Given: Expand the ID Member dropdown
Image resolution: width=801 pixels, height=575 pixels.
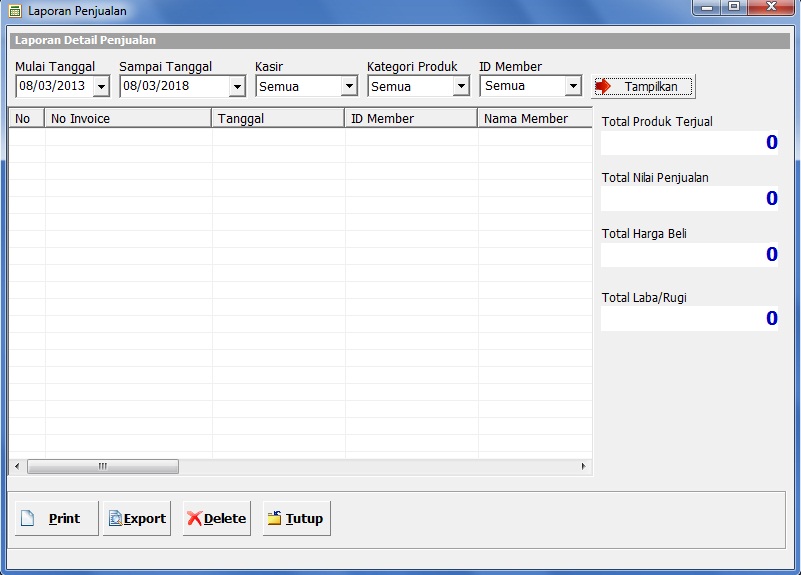Looking at the screenshot, I should (x=573, y=87).
